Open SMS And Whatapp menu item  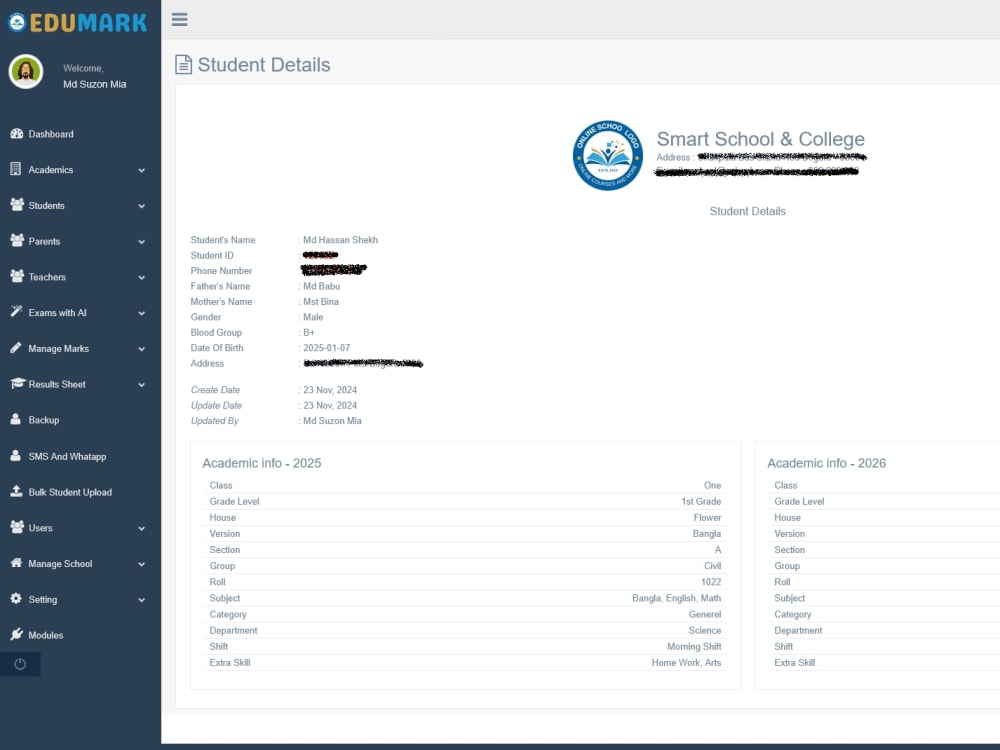pos(80,456)
